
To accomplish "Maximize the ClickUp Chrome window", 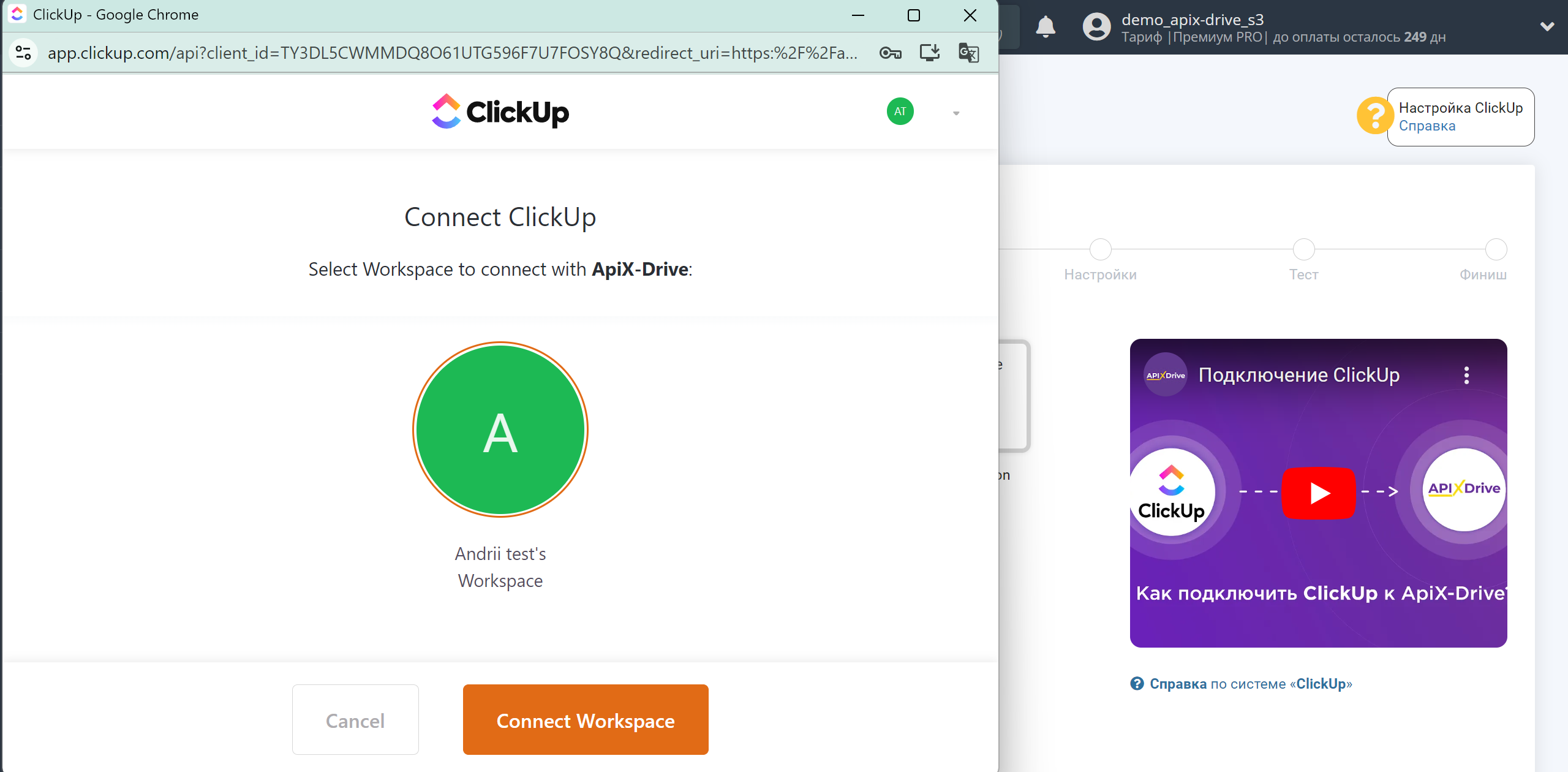I will click(914, 15).
